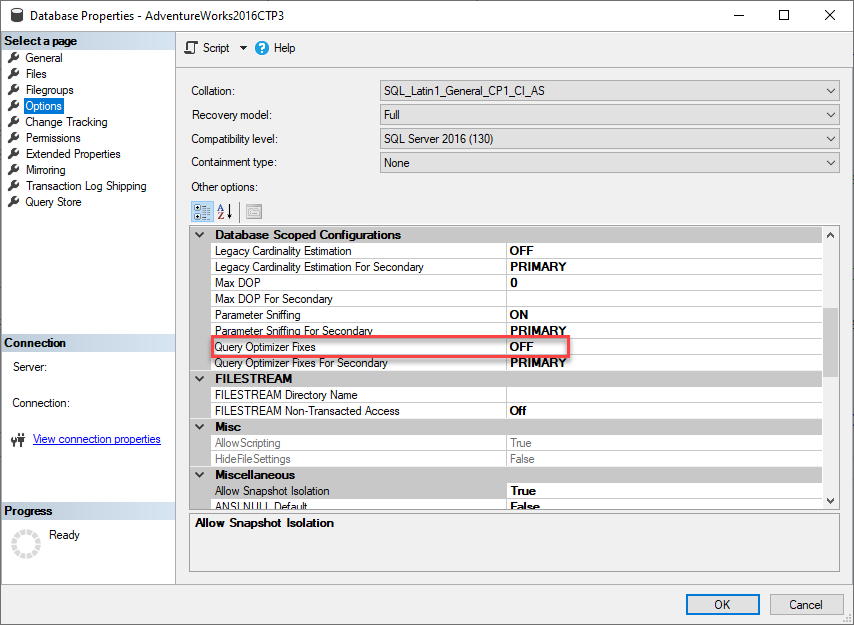Click database icon in title bar
The width and height of the screenshot is (854, 625).
[x=16, y=15]
